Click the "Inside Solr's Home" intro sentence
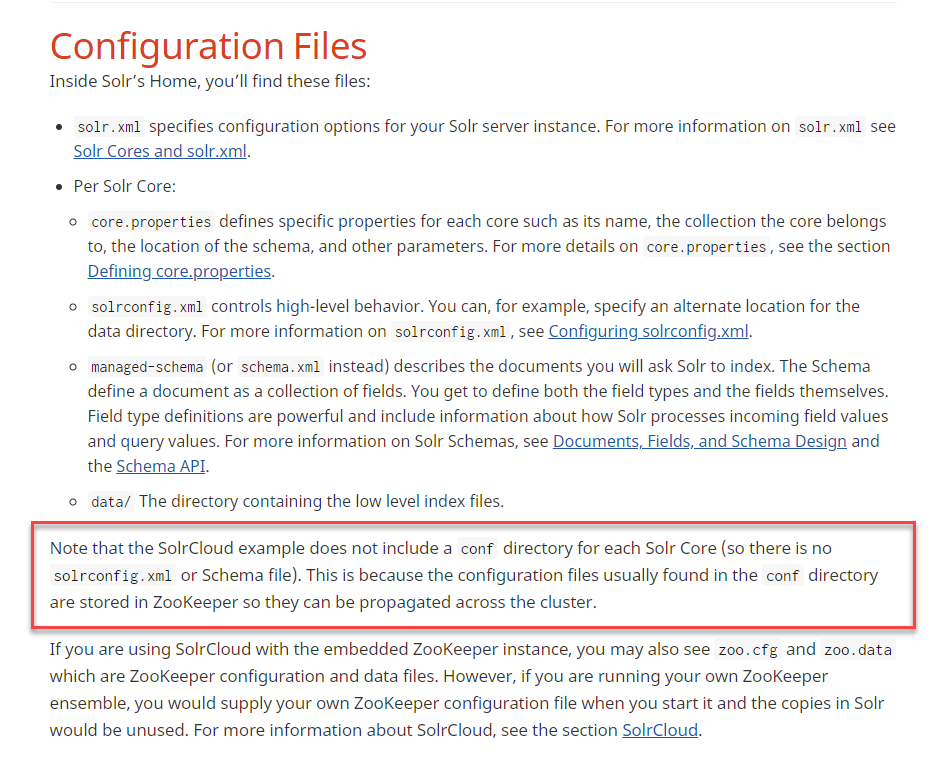 tap(210, 80)
